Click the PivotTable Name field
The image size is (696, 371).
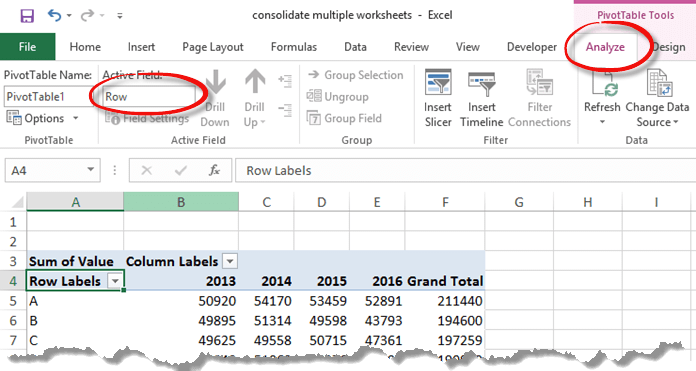click(x=48, y=96)
